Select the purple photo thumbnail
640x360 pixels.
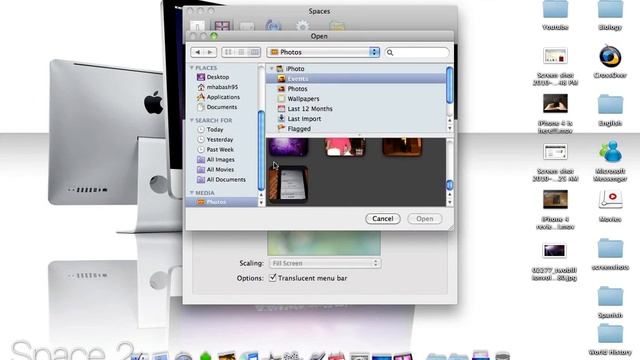(x=288, y=147)
